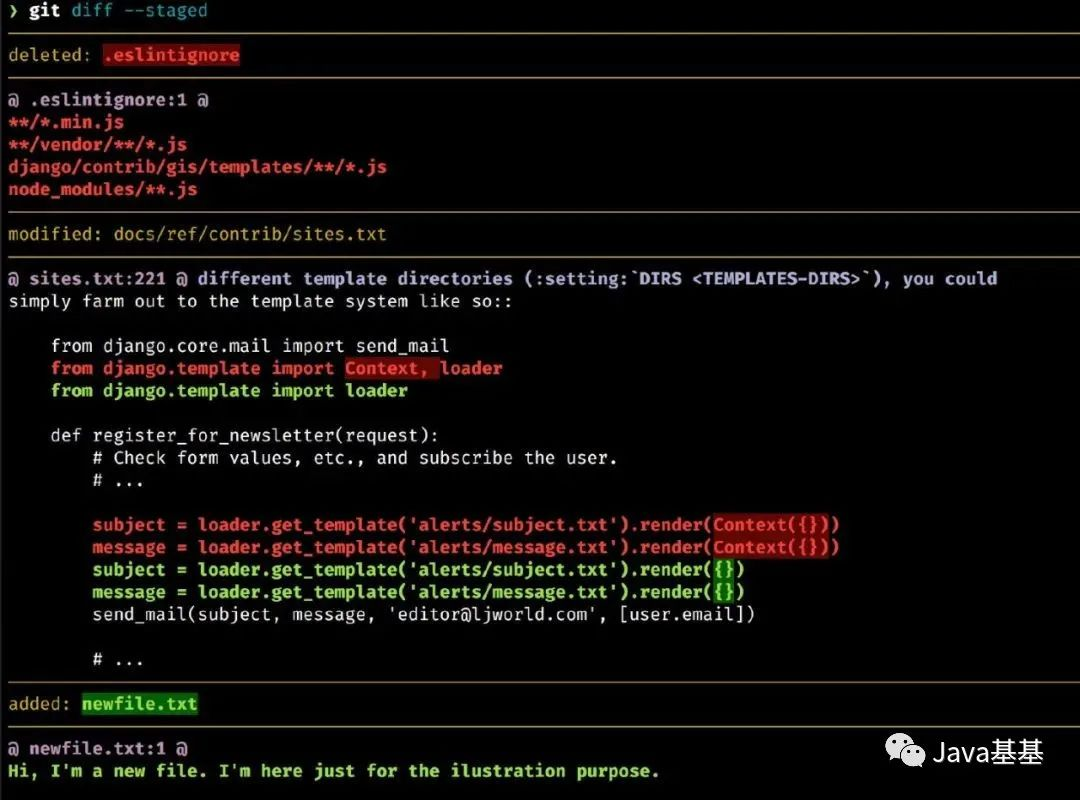Click green '{}' in added subject line
The height and width of the screenshot is (800, 1080).
(x=724, y=570)
